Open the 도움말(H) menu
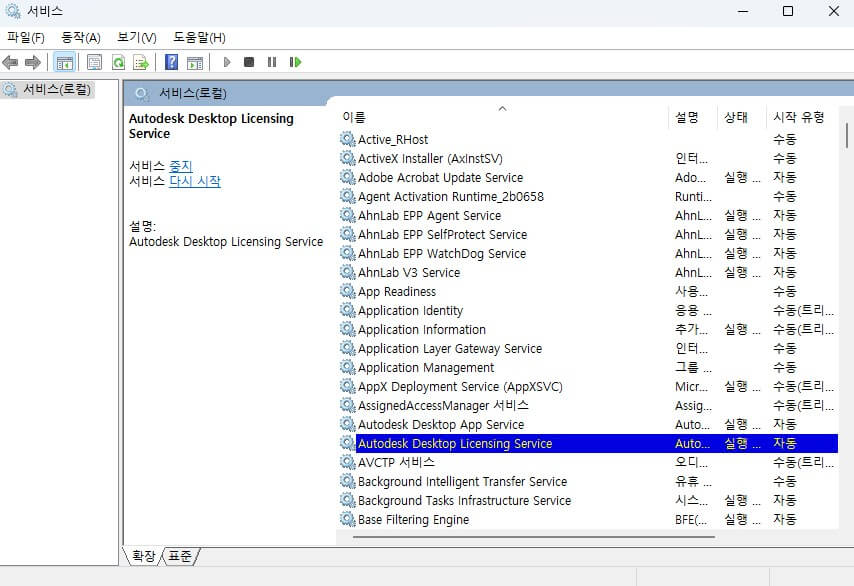Image resolution: width=854 pixels, height=586 pixels. (199, 37)
